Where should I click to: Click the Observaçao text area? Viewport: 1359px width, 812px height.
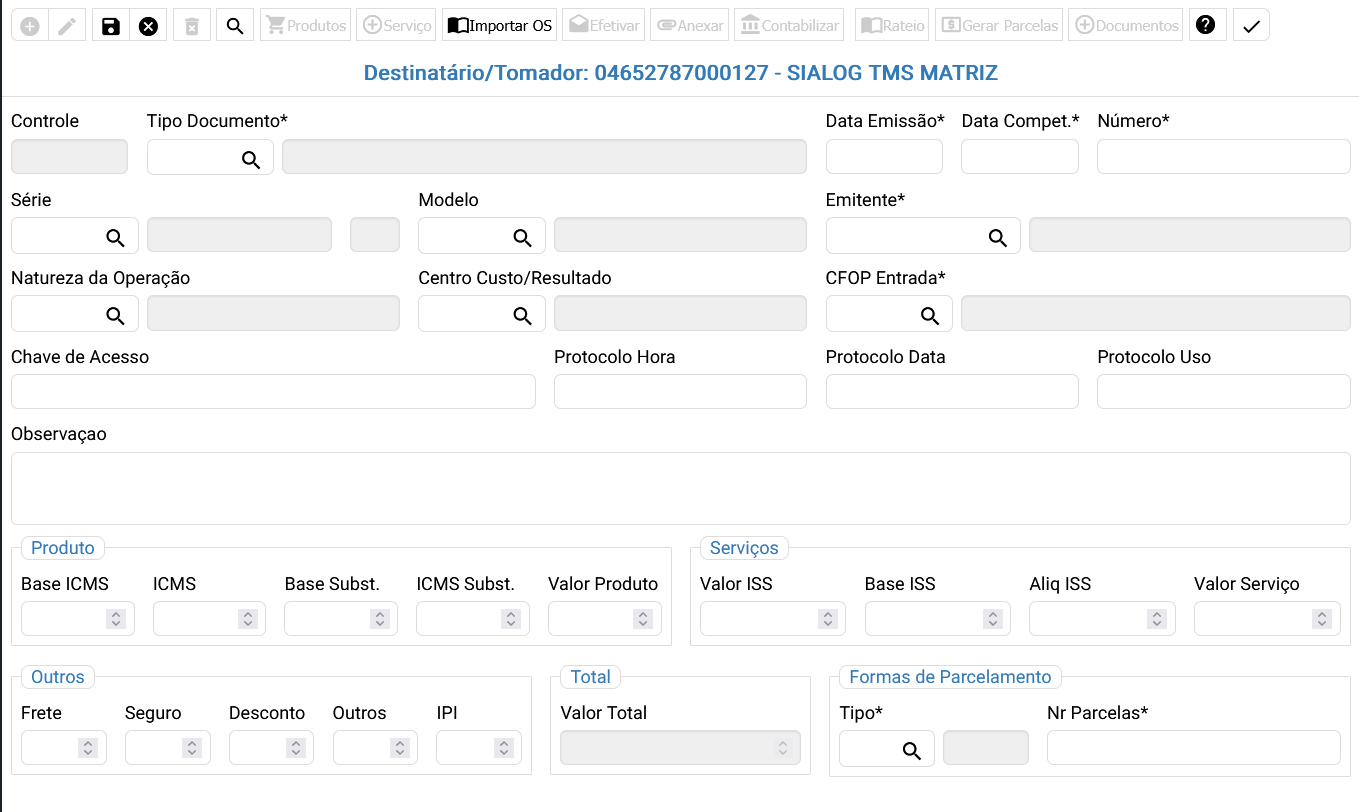point(680,488)
